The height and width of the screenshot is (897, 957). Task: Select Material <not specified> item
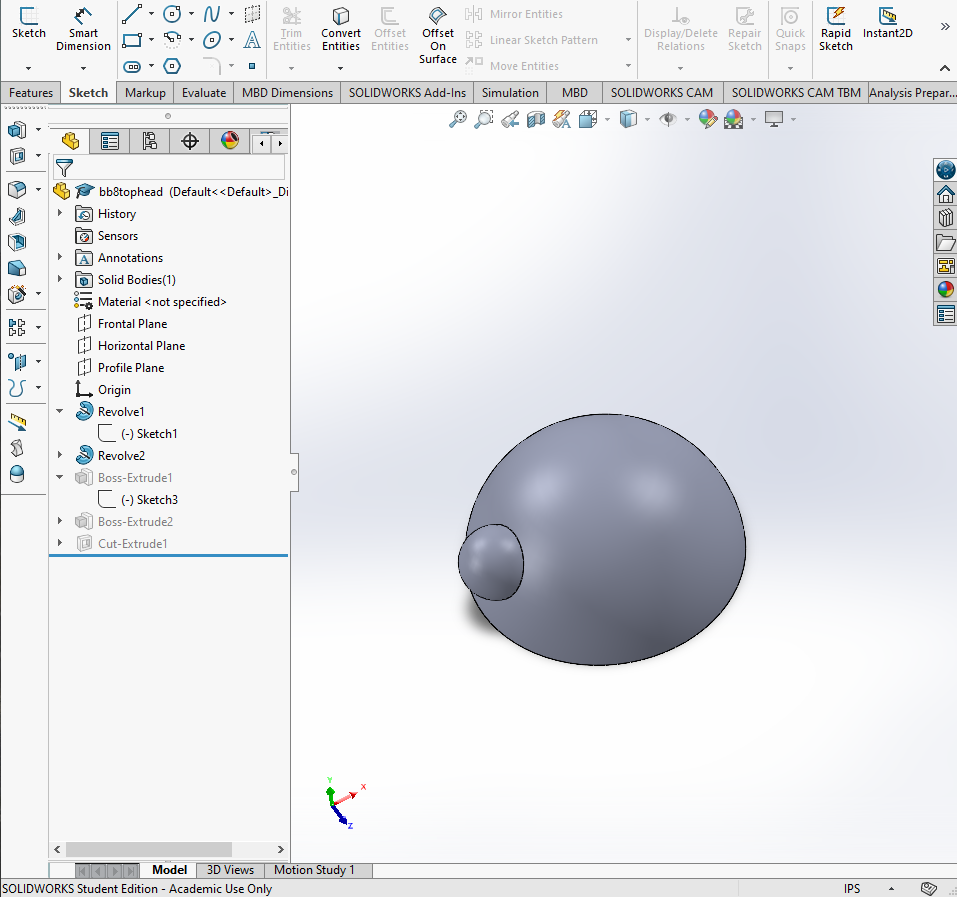(162, 301)
